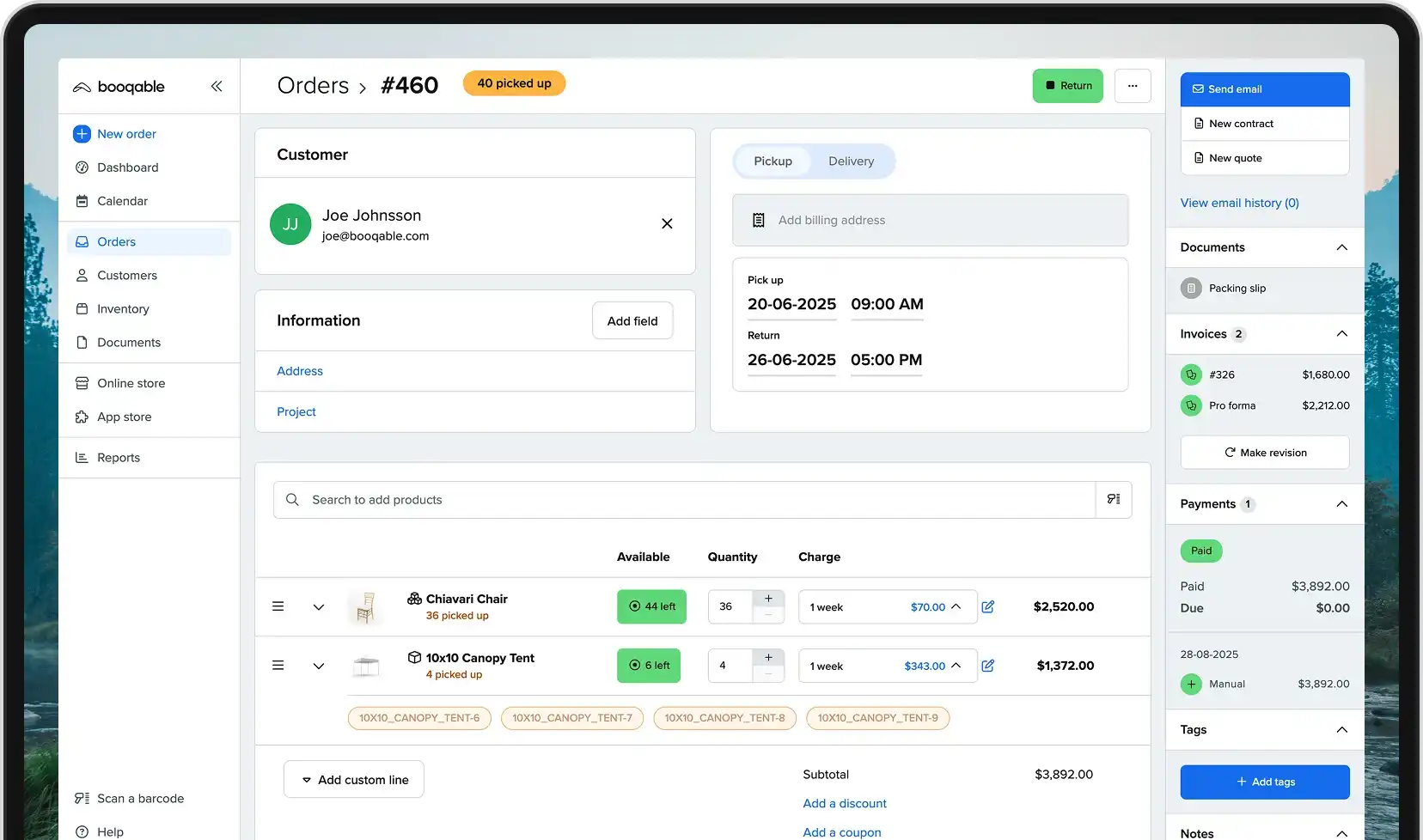Open the more options menu next to Return

point(1133,86)
